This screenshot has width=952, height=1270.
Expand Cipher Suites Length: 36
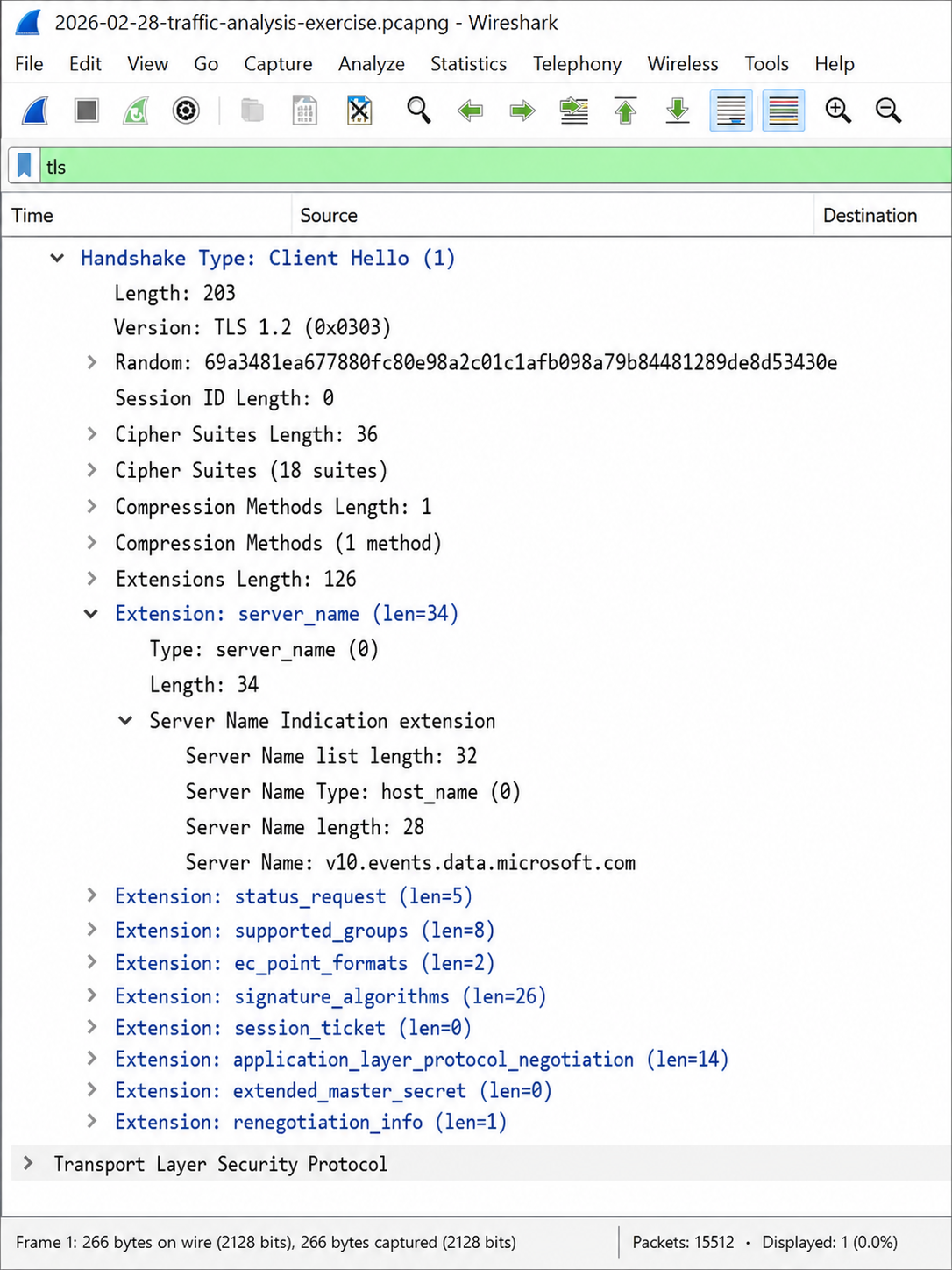pyautogui.click(x=91, y=434)
